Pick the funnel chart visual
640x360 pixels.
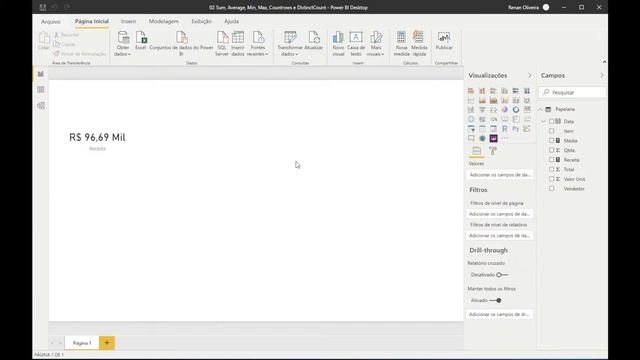click(x=482, y=109)
